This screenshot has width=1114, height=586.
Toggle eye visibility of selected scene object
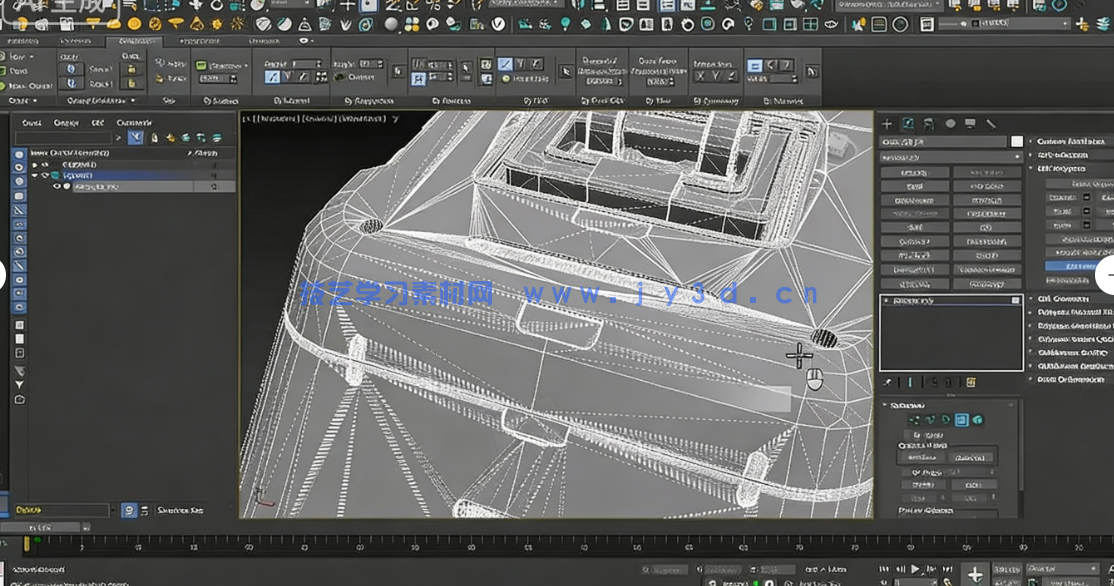(56, 187)
